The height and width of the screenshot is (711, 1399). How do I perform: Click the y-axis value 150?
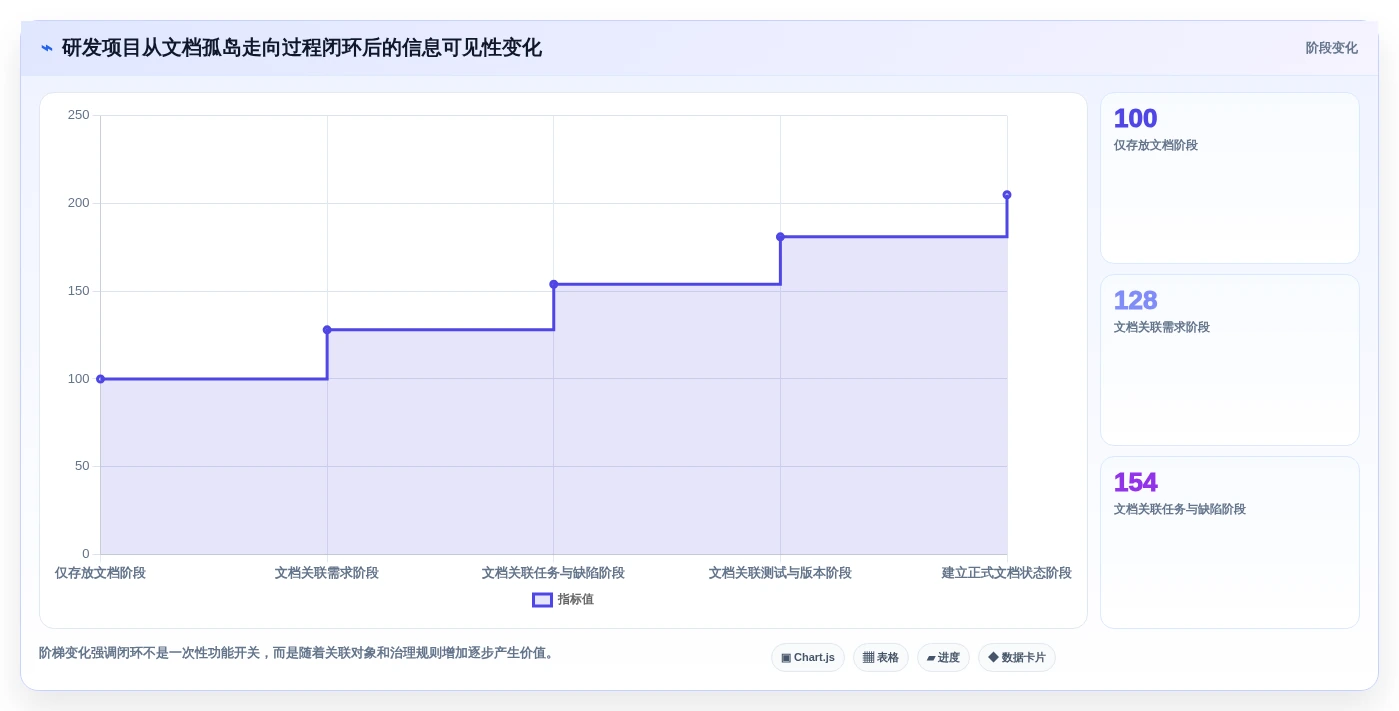click(x=78, y=291)
